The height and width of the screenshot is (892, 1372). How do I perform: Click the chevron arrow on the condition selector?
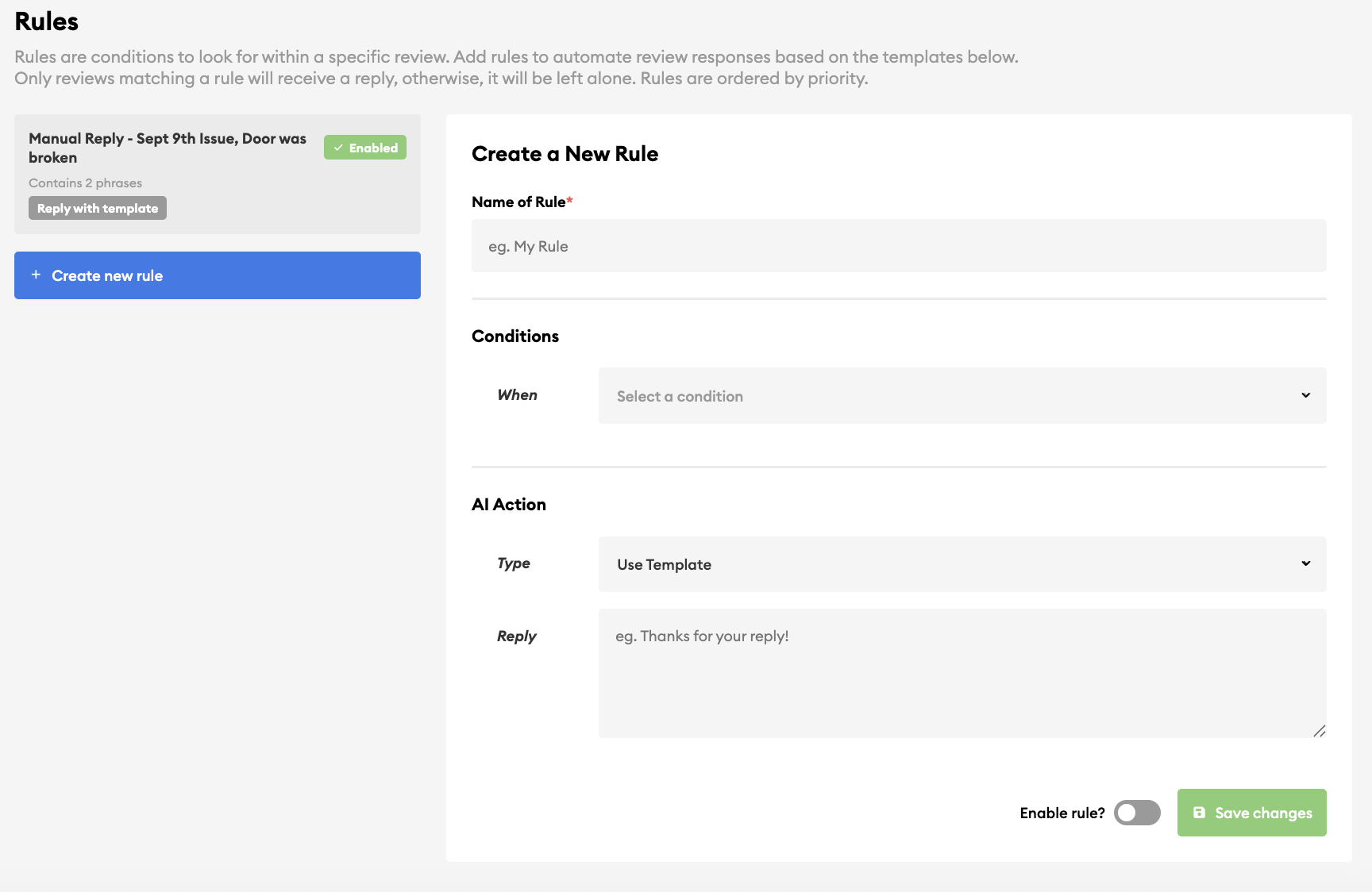[1305, 394]
